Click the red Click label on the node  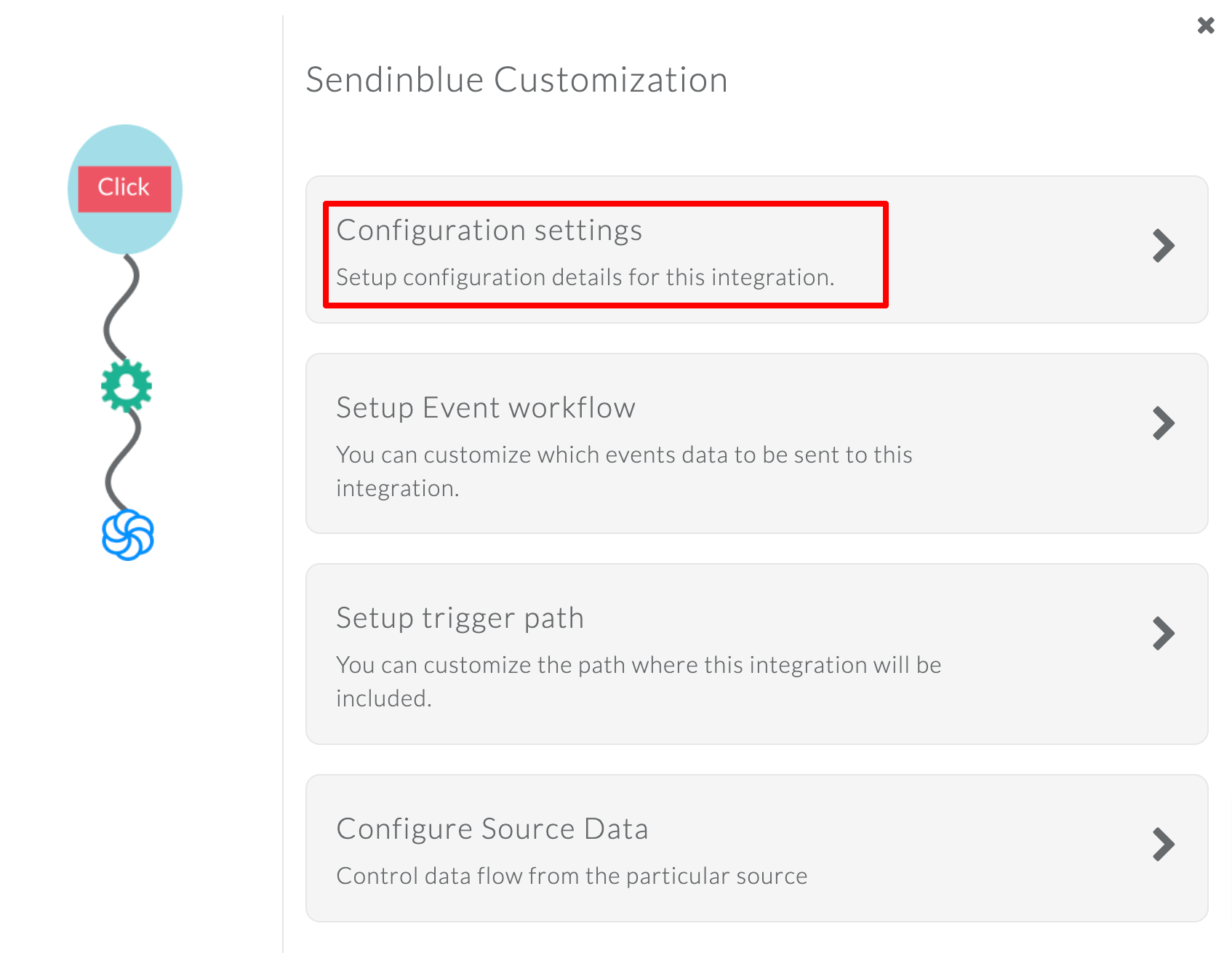point(124,187)
